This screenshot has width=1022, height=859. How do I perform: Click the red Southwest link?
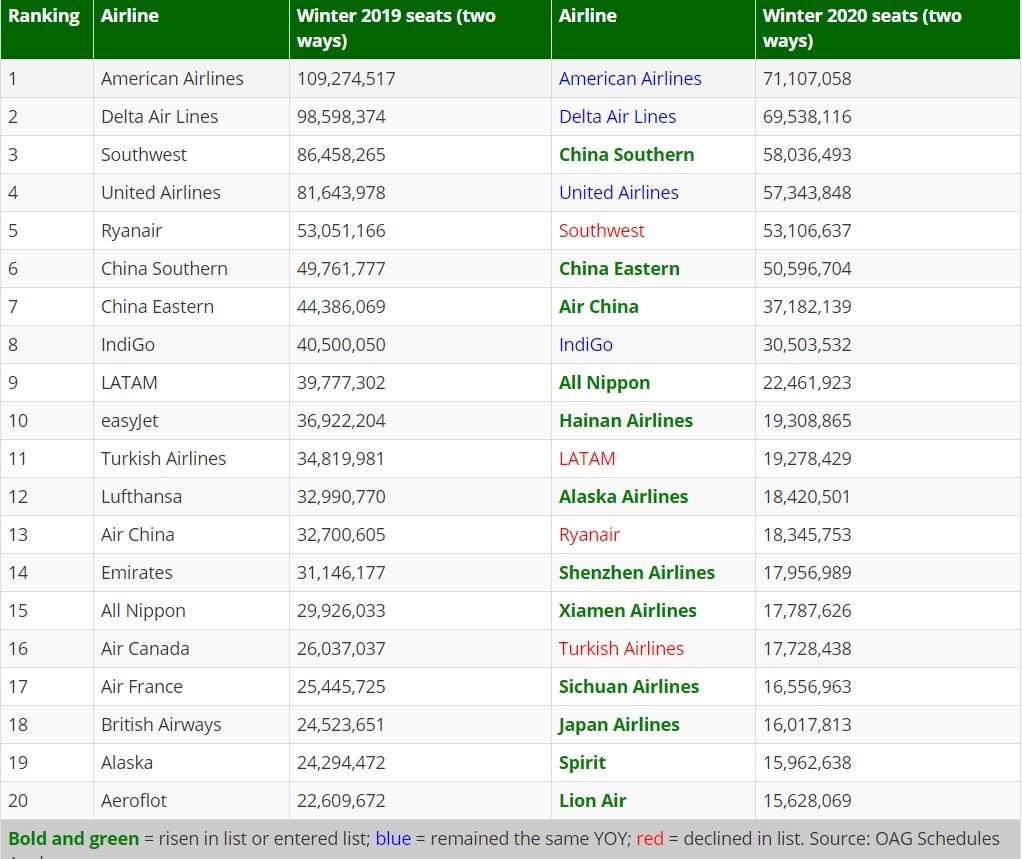tap(601, 231)
